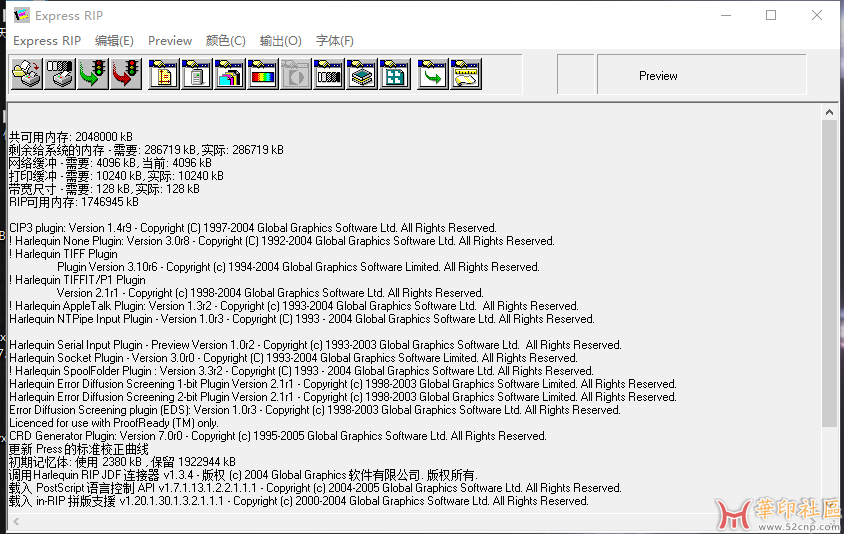Click the empty box left of Preview
The height and width of the screenshot is (534, 844).
575,75
